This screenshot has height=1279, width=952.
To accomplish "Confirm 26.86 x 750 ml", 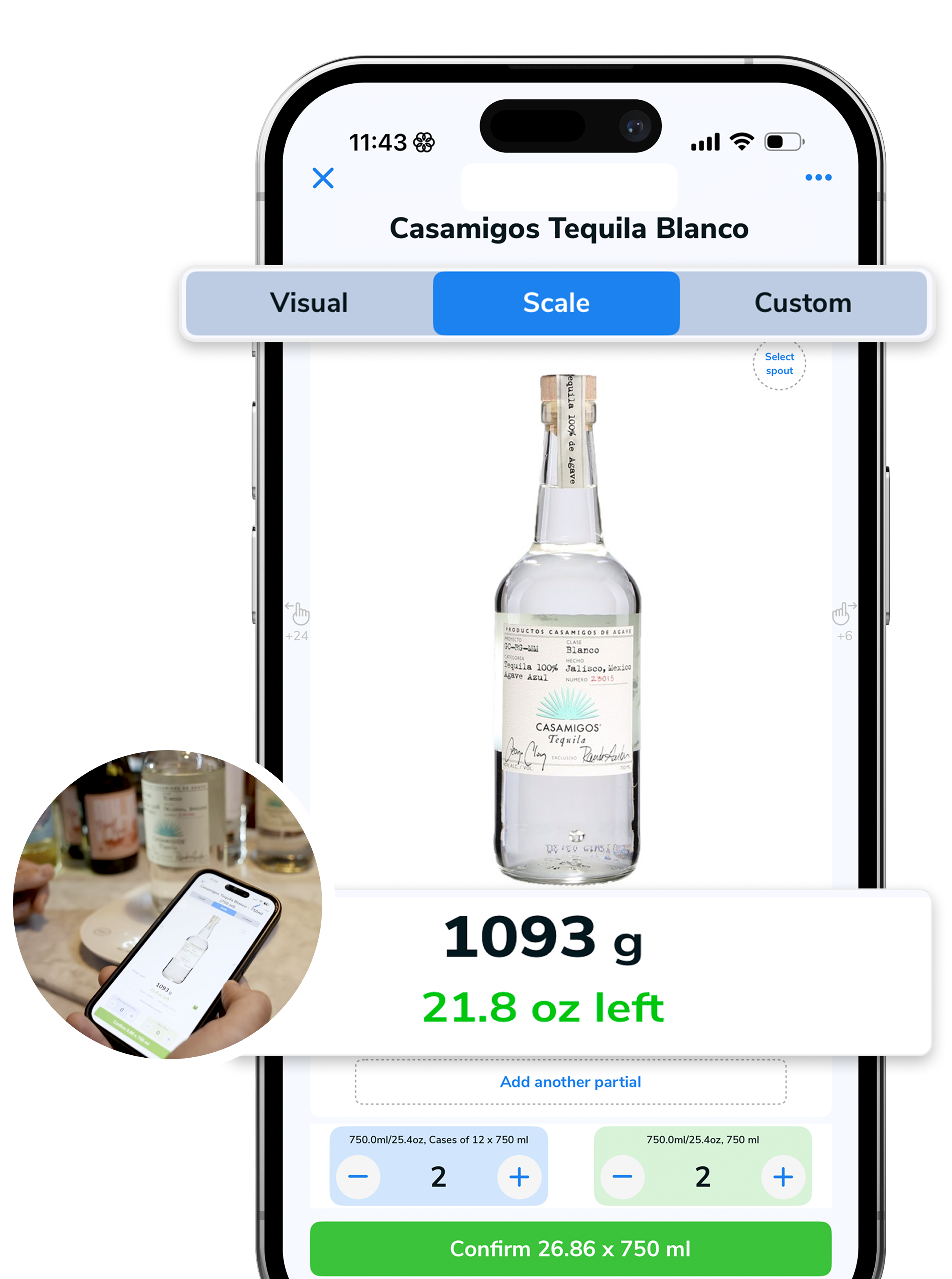I will 570,1248.
